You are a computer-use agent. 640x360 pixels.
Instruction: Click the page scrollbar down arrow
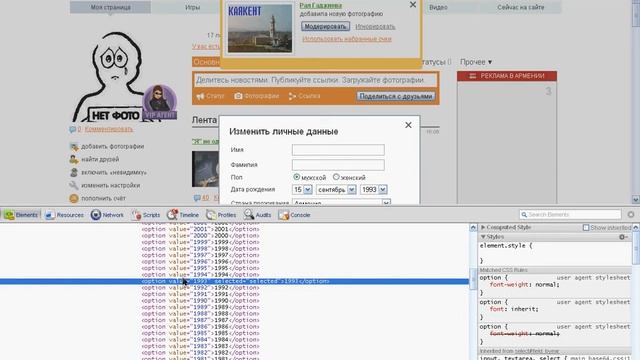[636, 200]
